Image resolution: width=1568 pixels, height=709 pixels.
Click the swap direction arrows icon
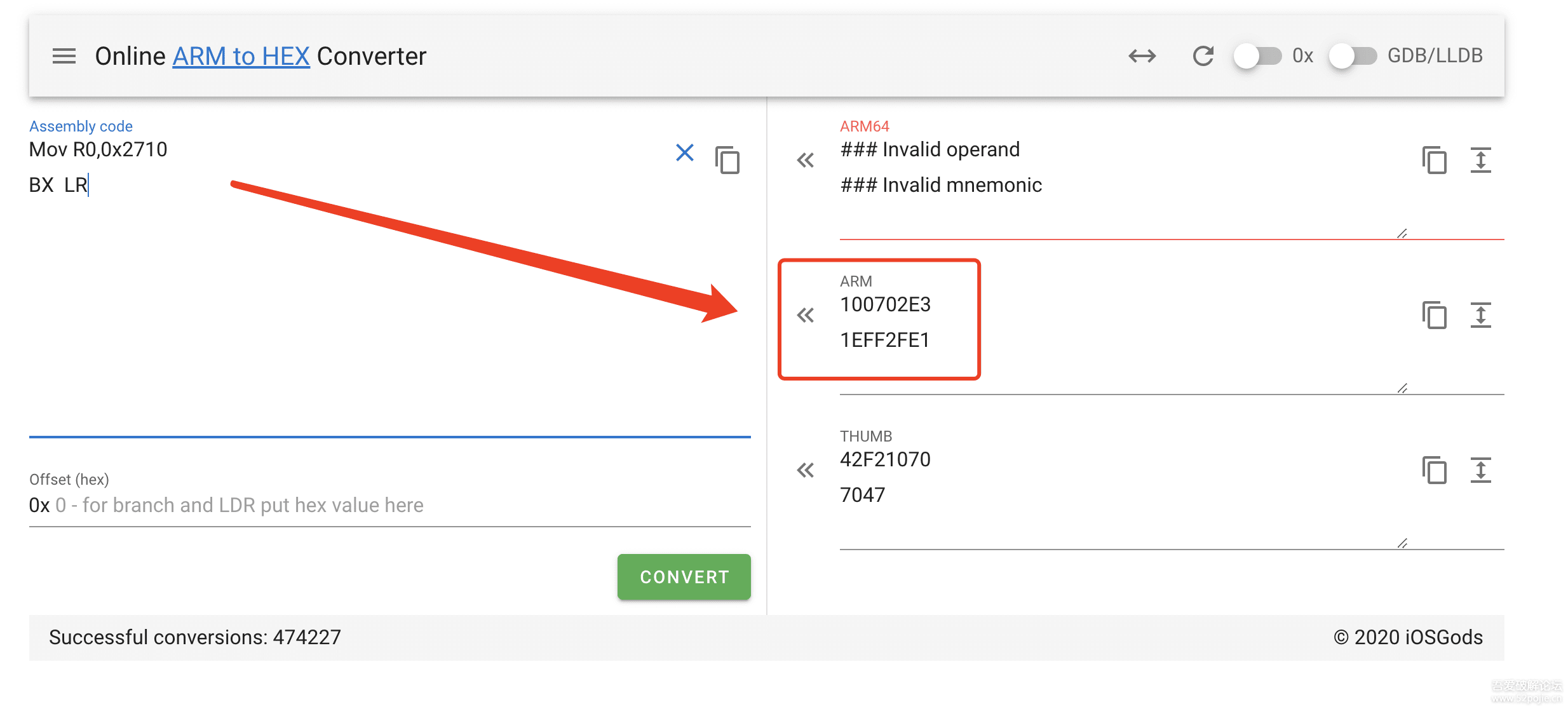pos(1142,57)
